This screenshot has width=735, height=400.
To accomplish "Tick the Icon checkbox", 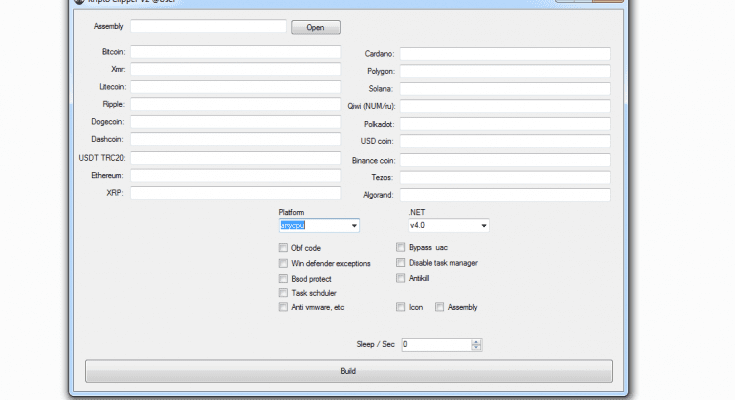I will pos(401,308).
